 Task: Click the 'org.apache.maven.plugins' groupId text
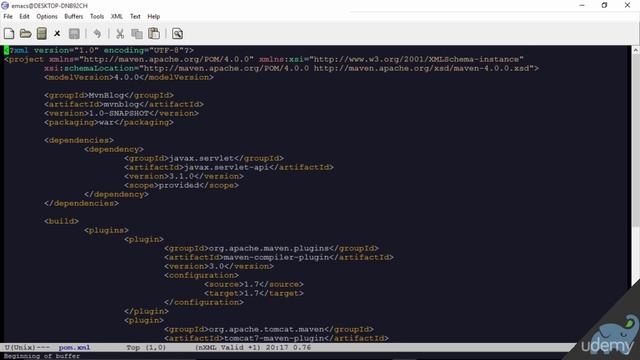tap(269, 248)
